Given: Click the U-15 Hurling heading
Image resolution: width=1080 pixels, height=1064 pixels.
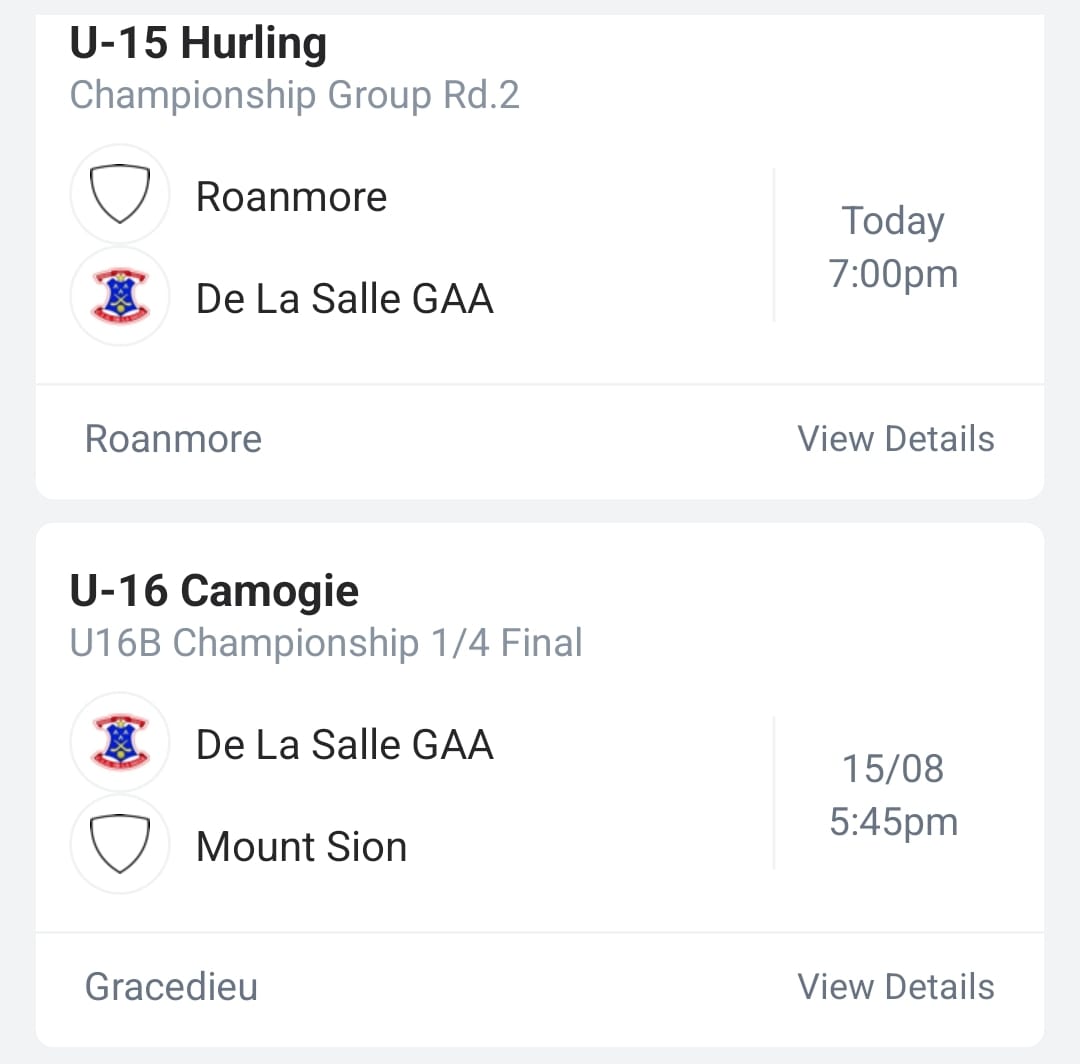Looking at the screenshot, I should click(198, 43).
